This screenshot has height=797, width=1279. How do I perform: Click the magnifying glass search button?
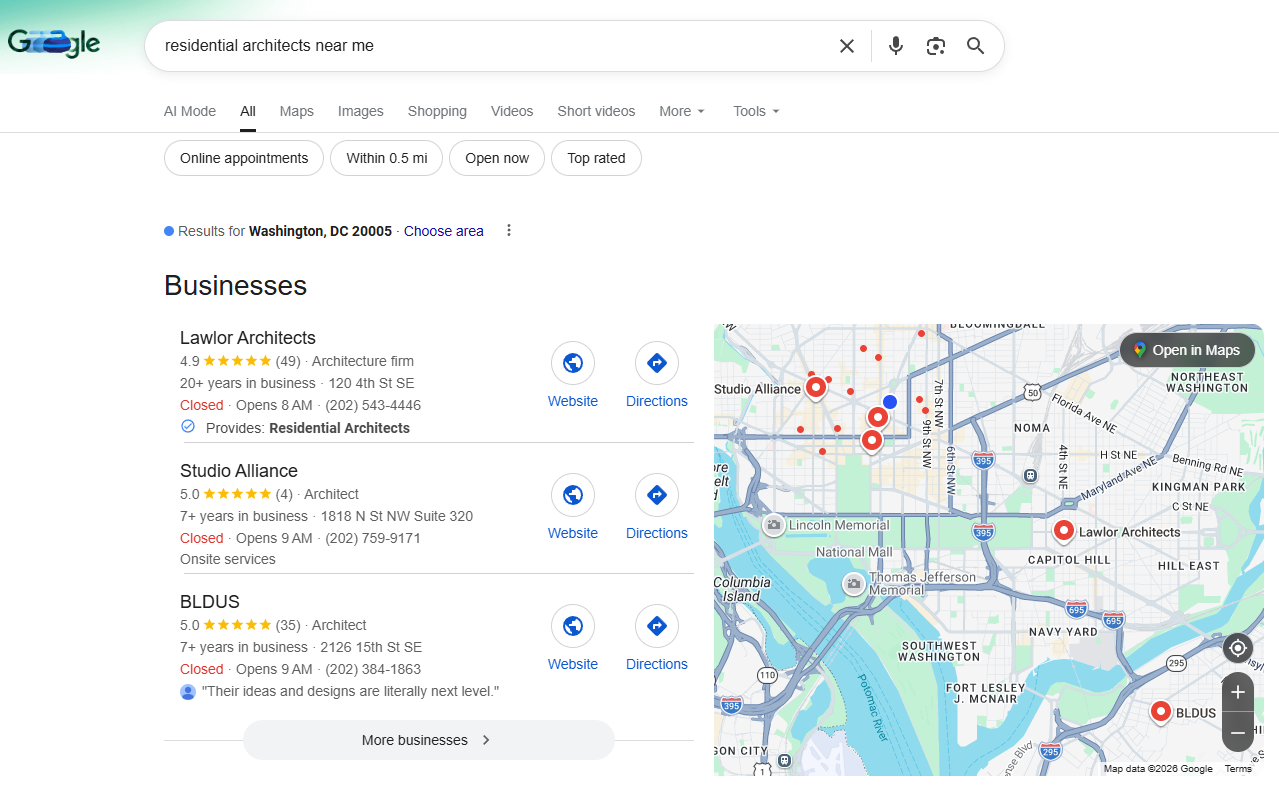tap(975, 46)
